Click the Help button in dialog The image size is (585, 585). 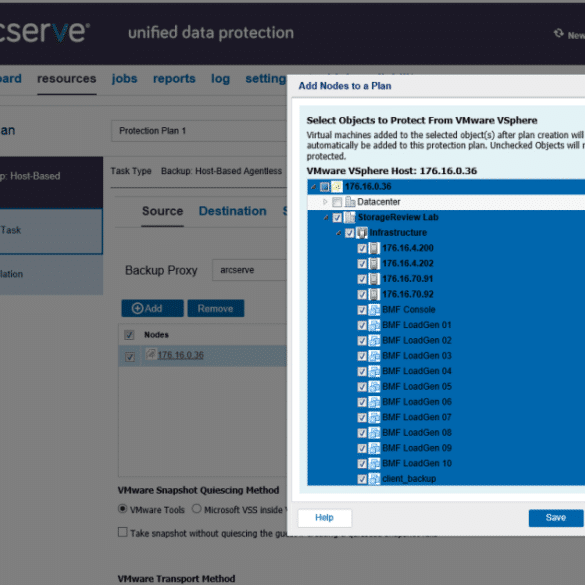[x=325, y=518]
